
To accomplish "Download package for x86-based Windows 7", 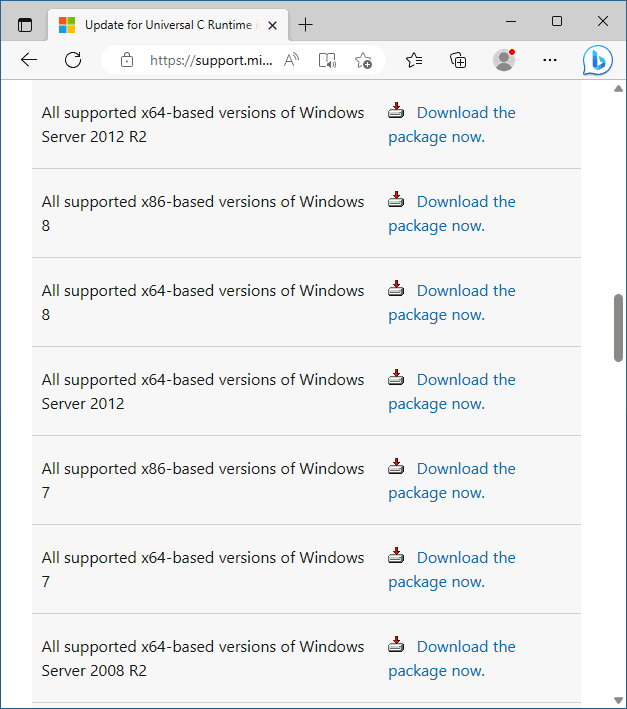I will [x=452, y=481].
